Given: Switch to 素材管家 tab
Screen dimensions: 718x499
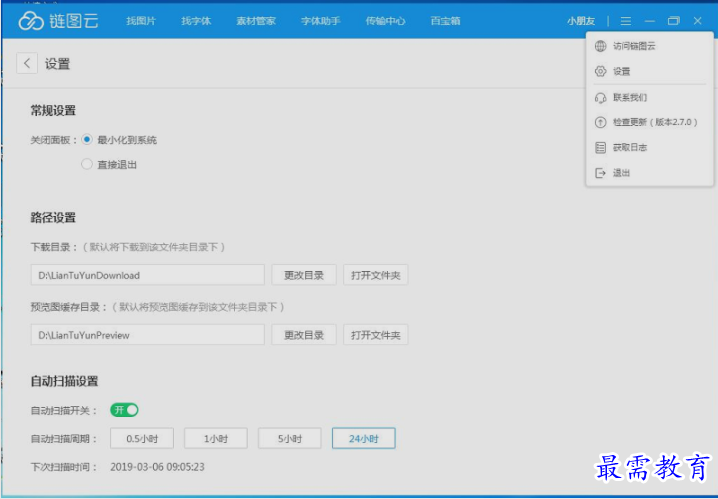Looking at the screenshot, I should coord(256,21).
